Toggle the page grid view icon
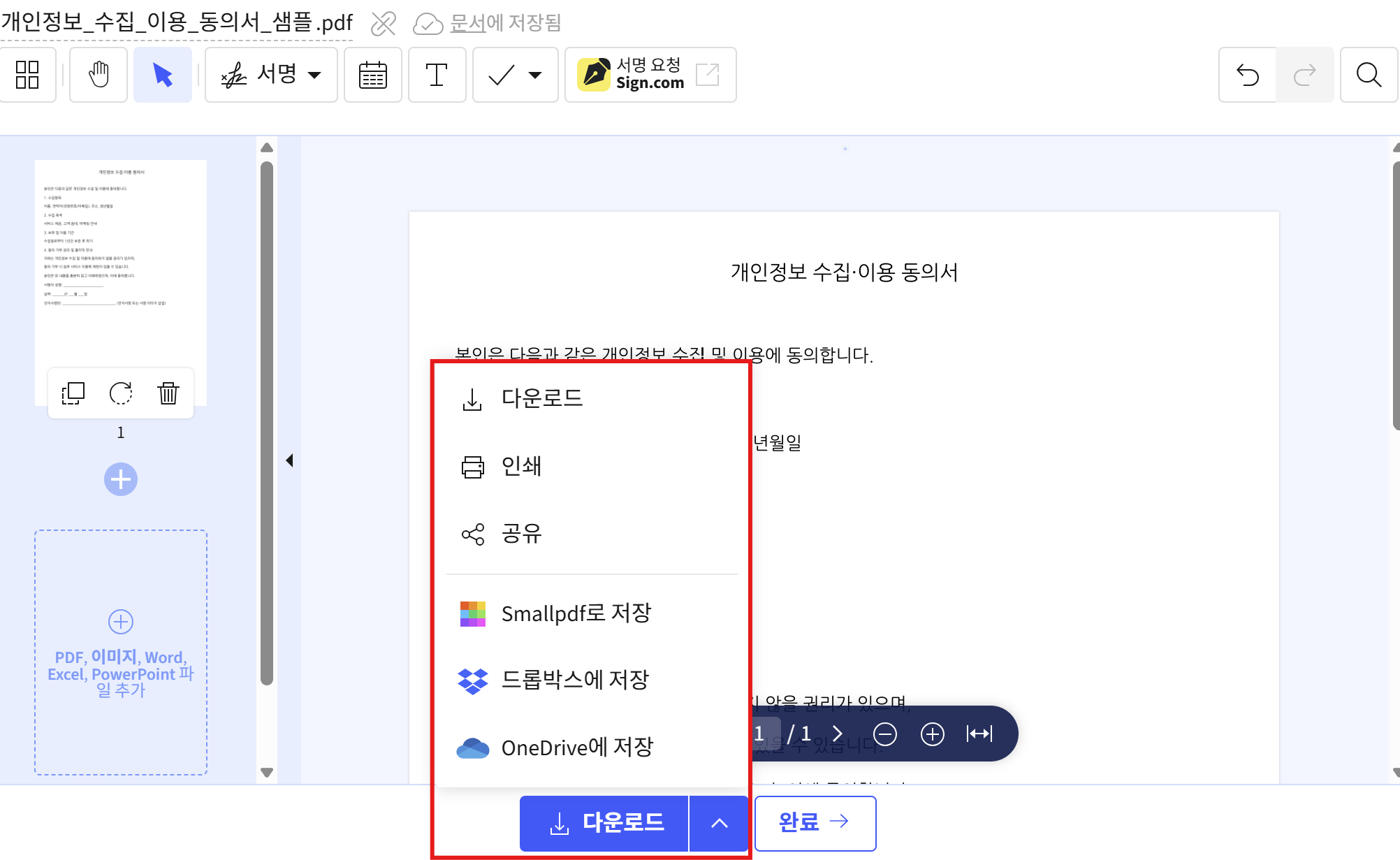This screenshot has width=1400, height=860. [x=27, y=75]
